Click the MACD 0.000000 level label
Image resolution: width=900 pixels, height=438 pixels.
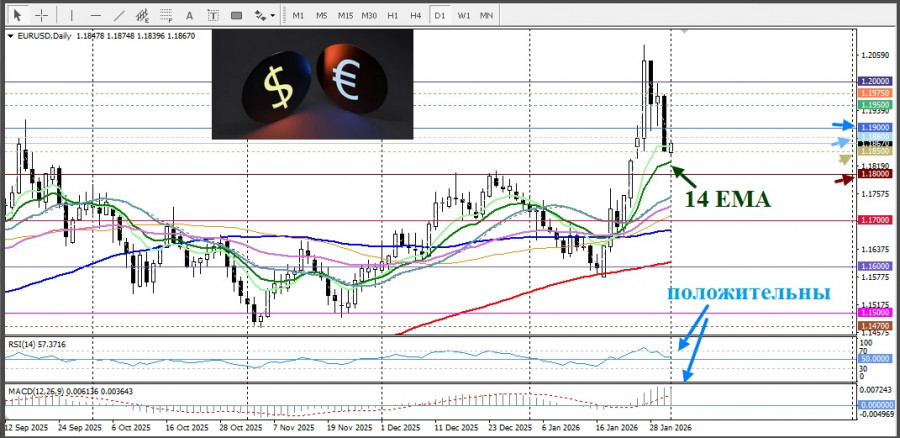(x=874, y=405)
